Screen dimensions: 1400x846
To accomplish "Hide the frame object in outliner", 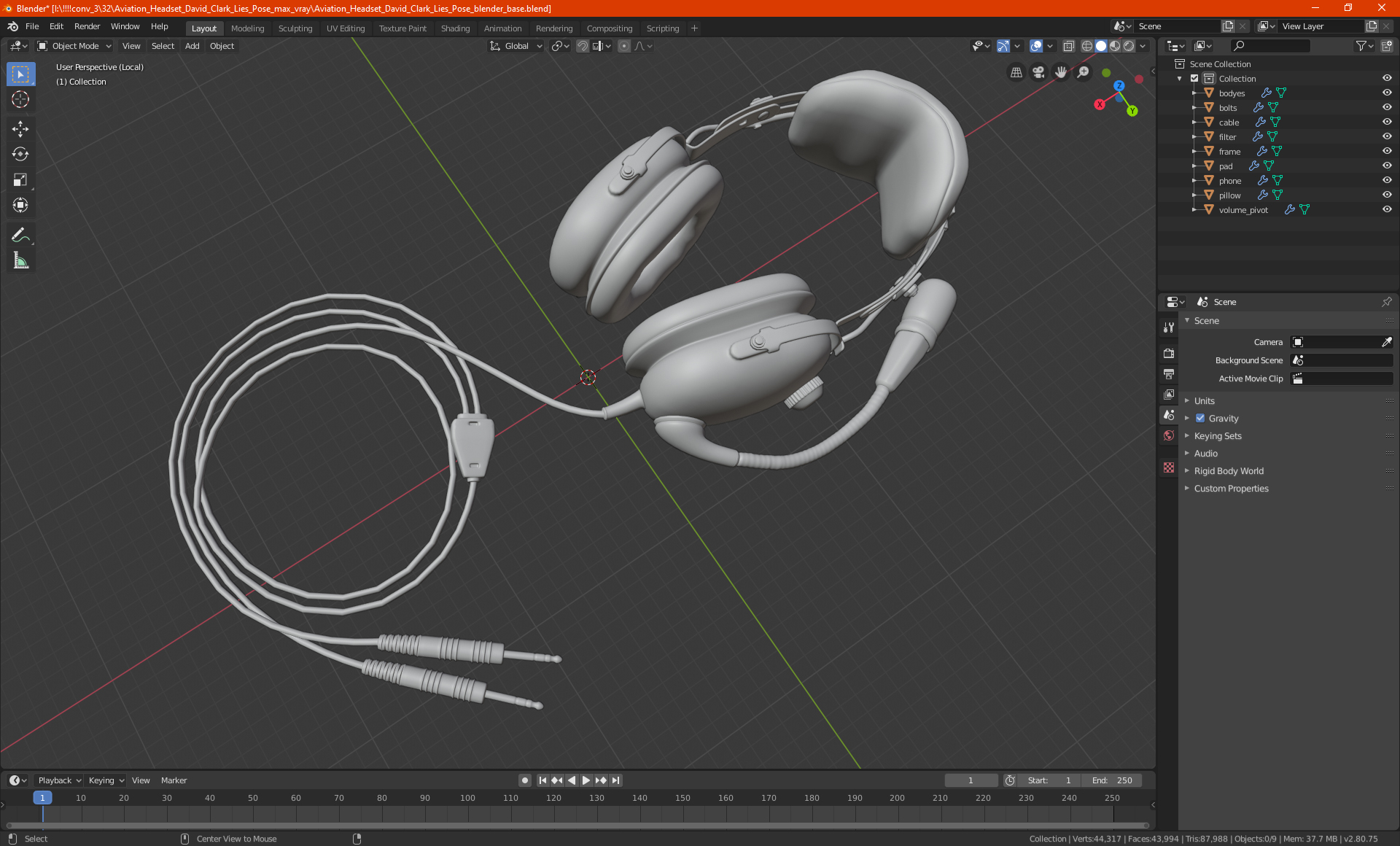I will coord(1387,151).
